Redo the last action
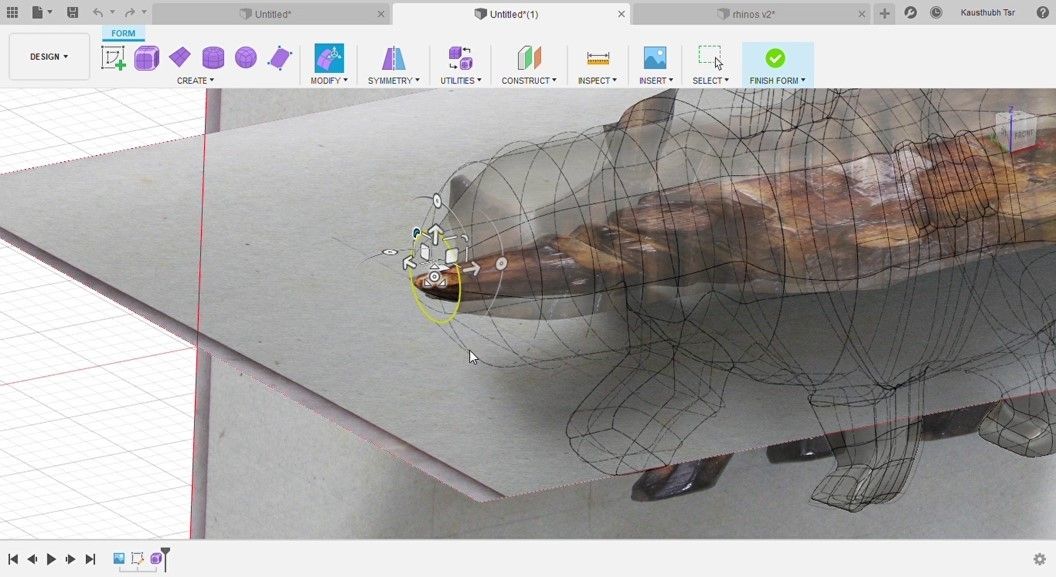Viewport: 1056px width, 577px height. pos(130,13)
